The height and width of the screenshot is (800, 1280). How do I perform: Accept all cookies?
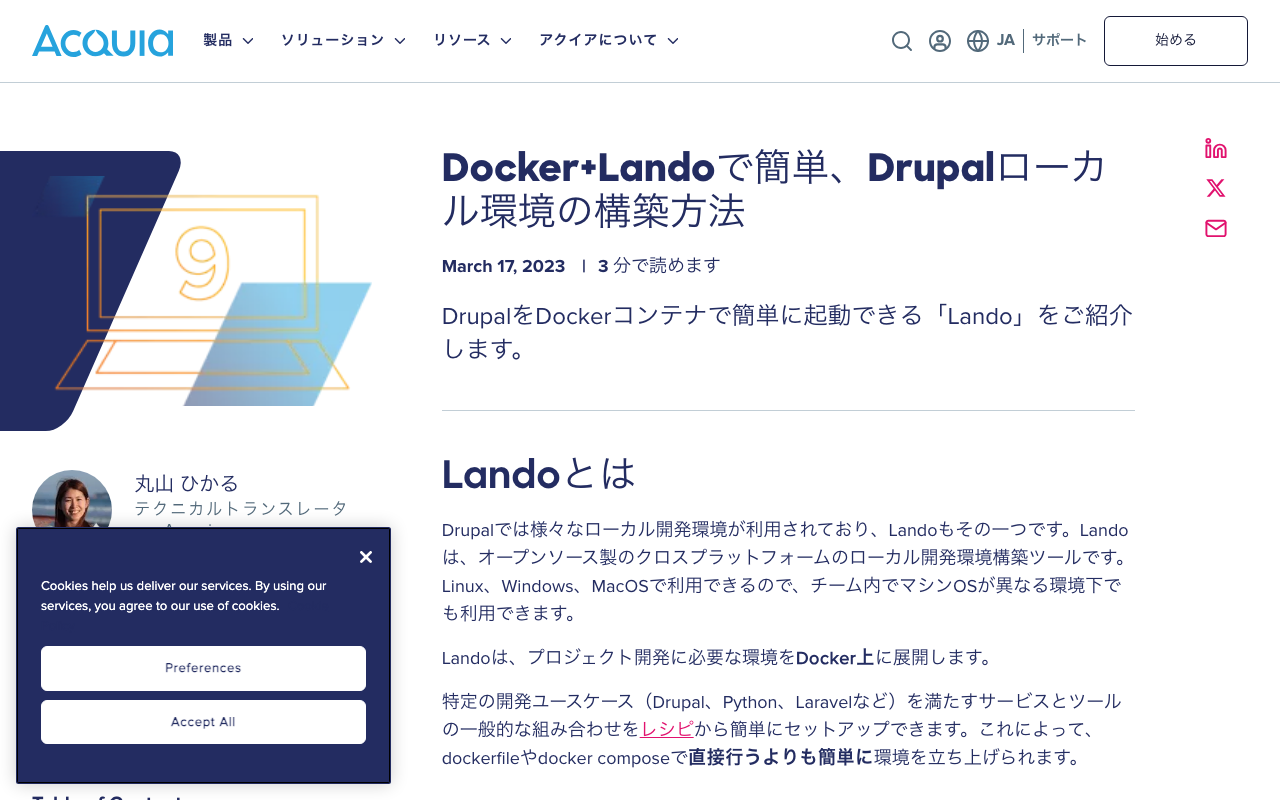coord(203,721)
